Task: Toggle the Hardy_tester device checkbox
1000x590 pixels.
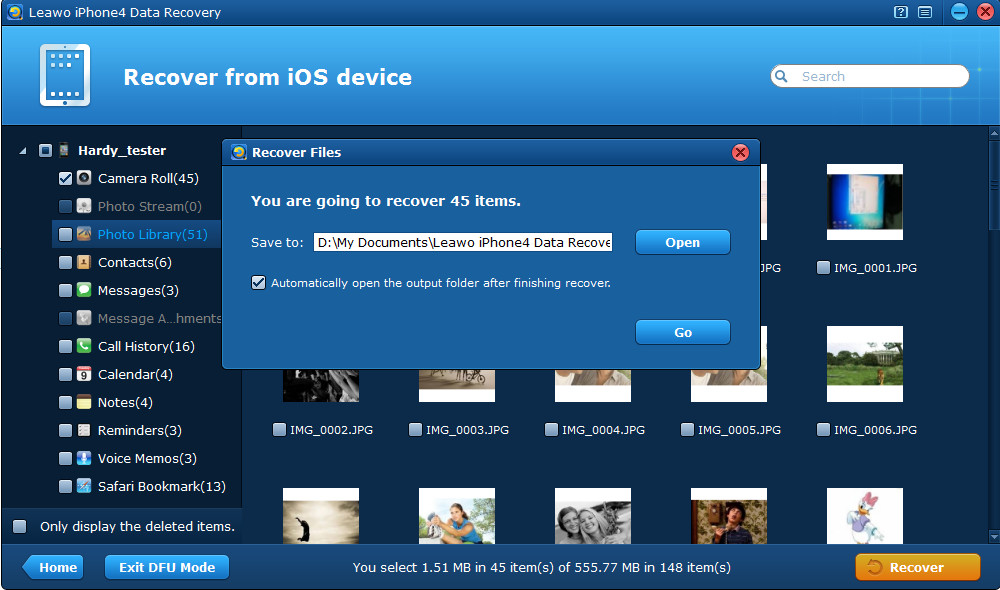Action: (45, 151)
